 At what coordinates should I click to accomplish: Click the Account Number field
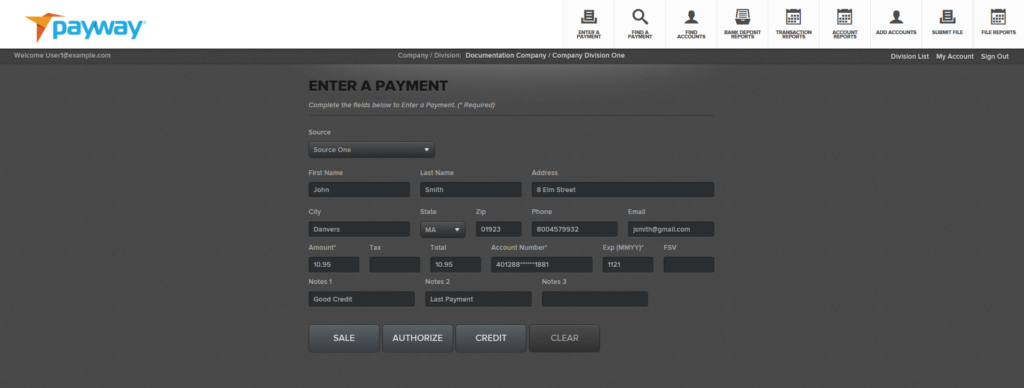(542, 265)
